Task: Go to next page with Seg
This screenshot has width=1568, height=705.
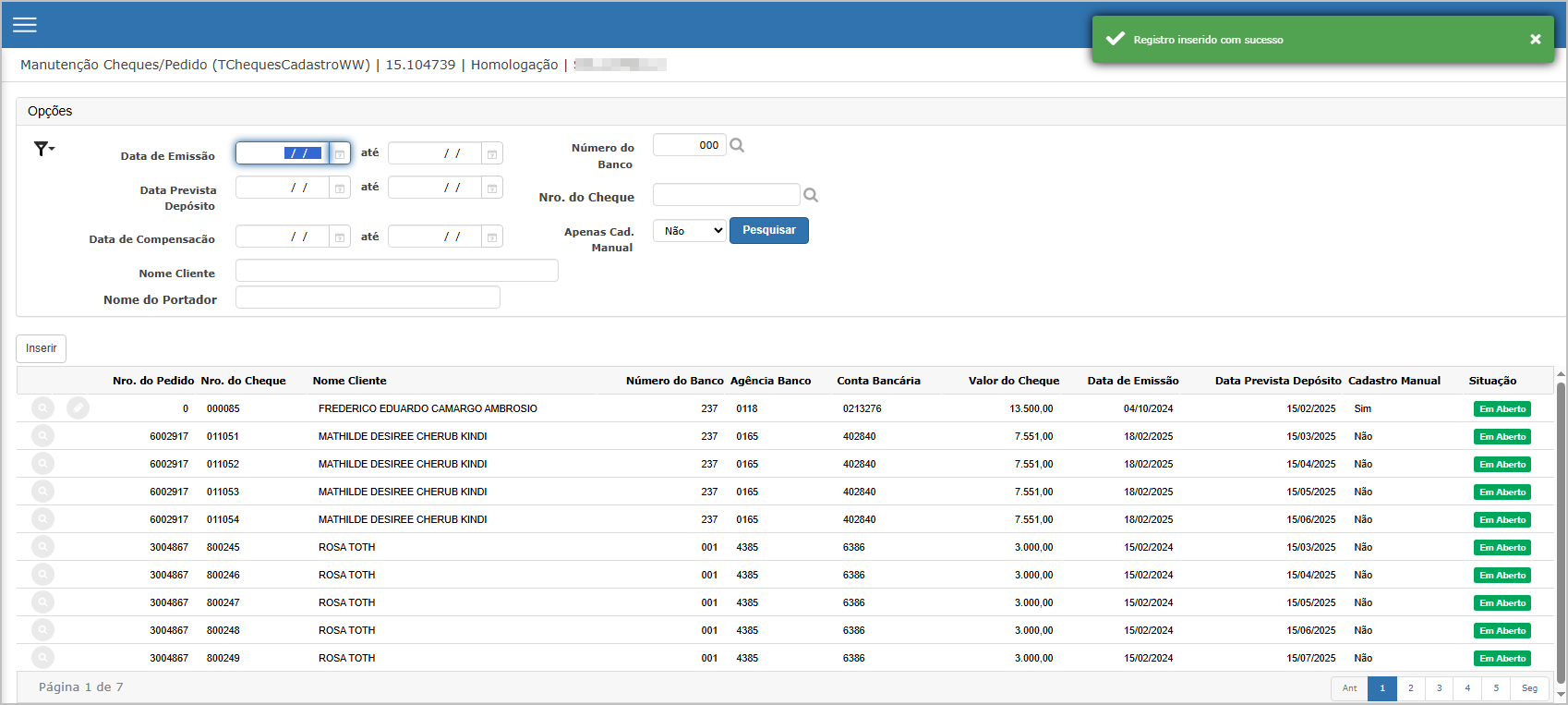Action: click(x=1529, y=688)
